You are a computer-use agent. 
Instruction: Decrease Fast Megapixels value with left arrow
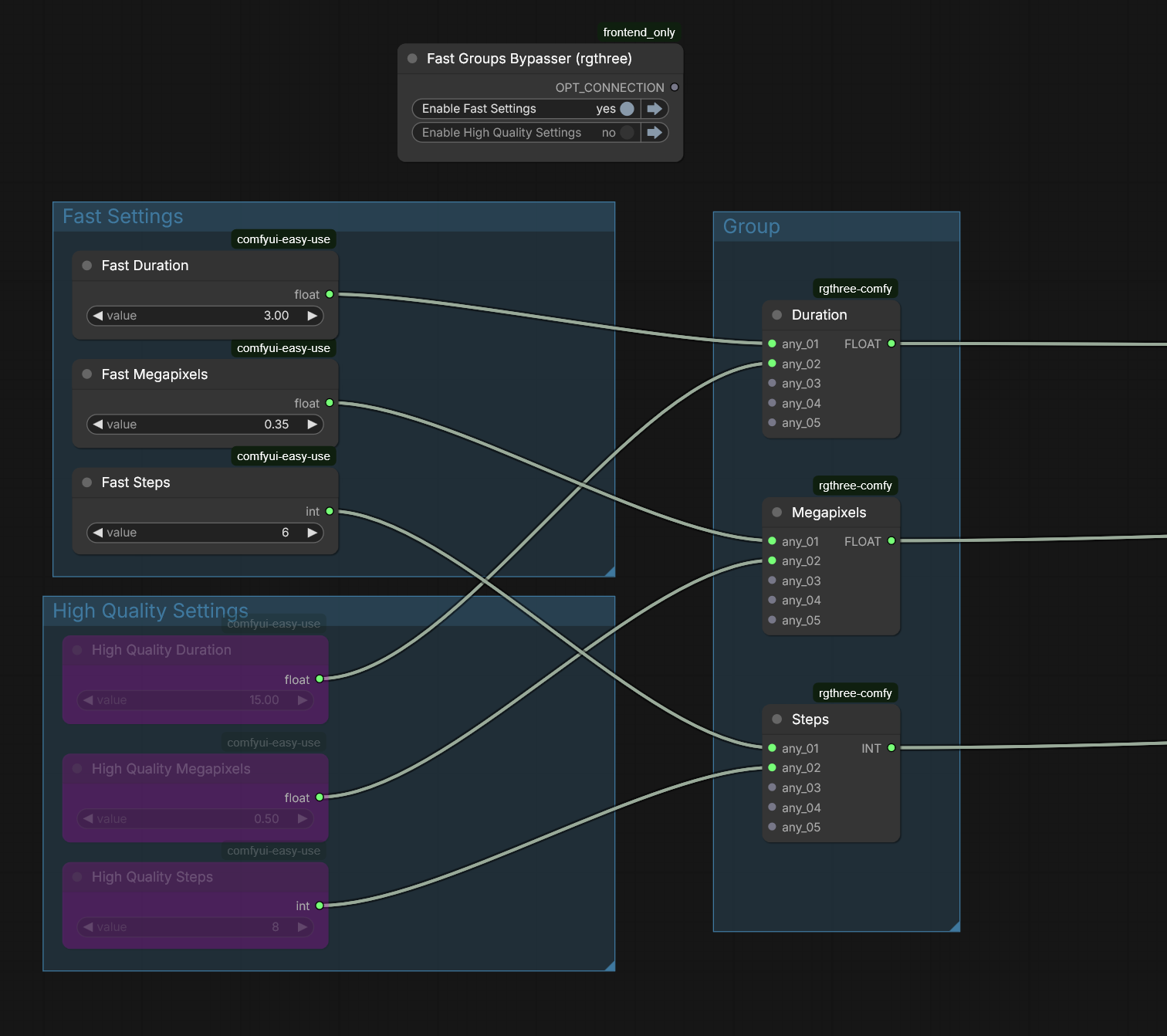[98, 425]
